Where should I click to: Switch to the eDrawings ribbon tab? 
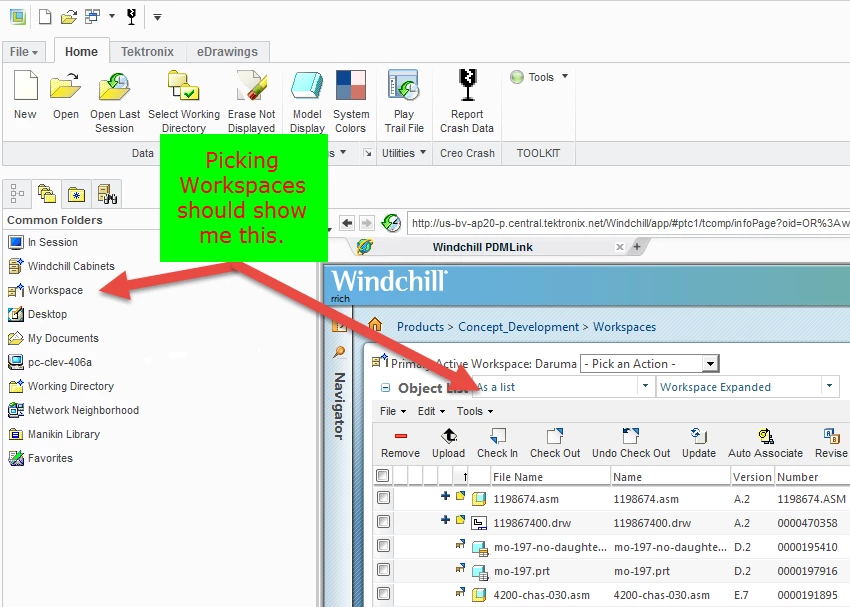tap(227, 51)
